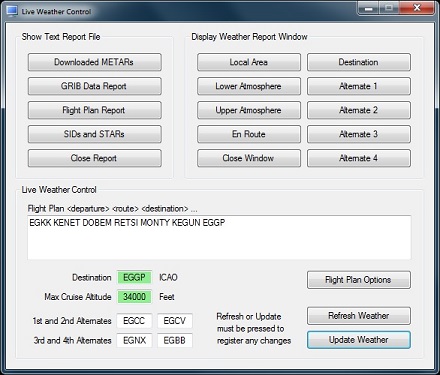Select the Destination ICAO field EGGP
This screenshot has height=375, width=440.
(x=134, y=278)
